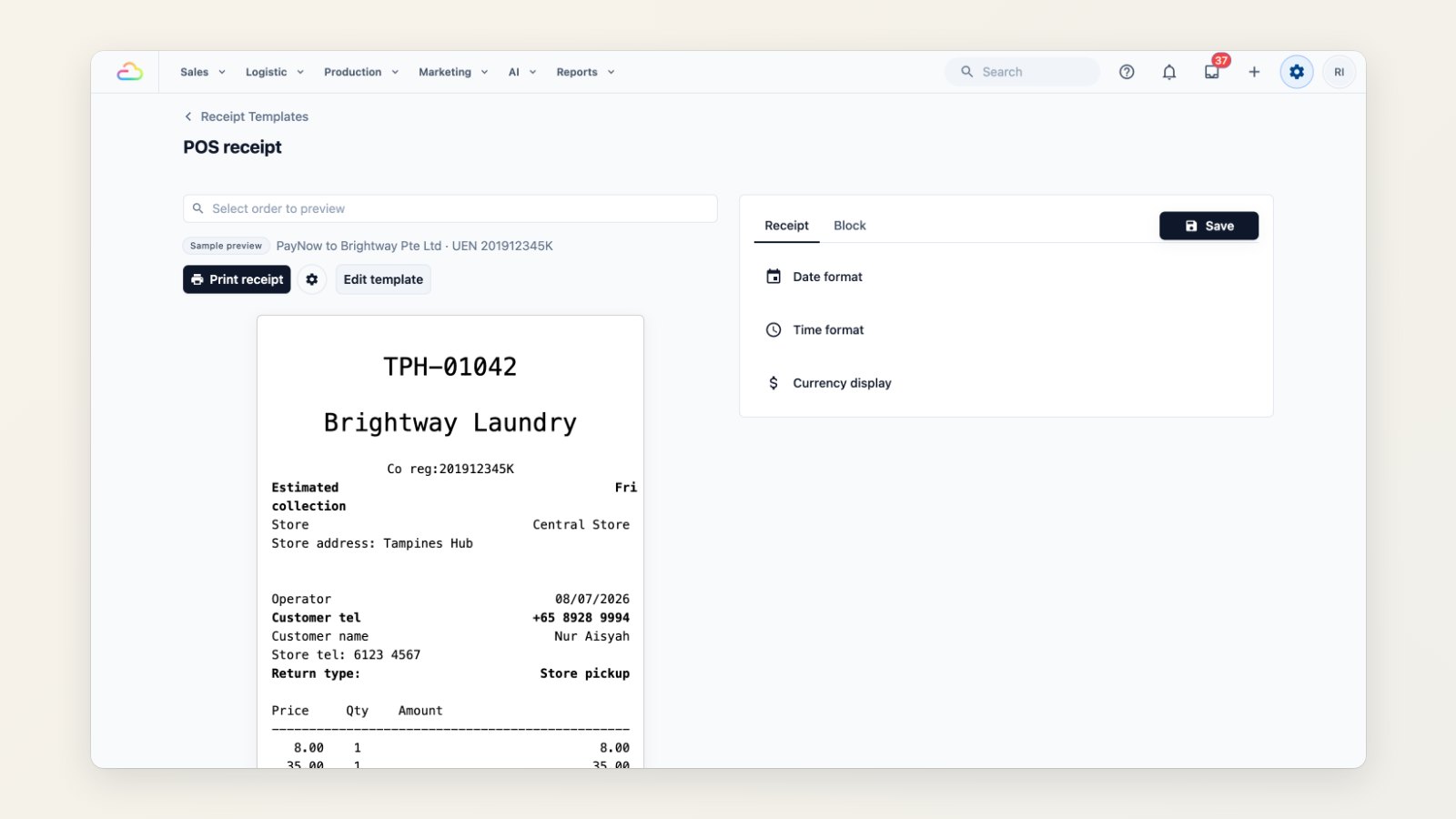Click the Central Store value on receipt
The image size is (1456, 819).
[x=581, y=525]
